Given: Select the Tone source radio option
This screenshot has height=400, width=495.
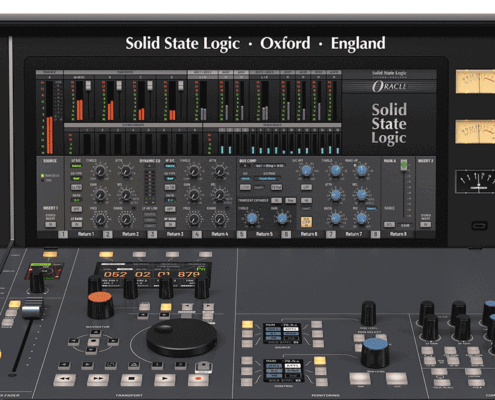Looking at the screenshot, I should 43,180.
